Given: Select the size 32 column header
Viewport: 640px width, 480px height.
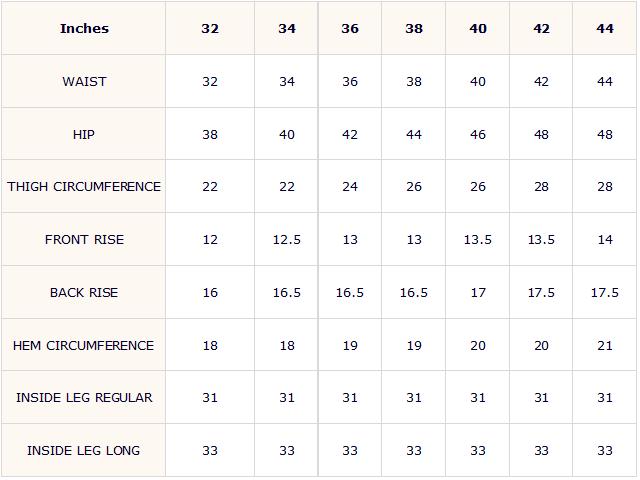Looking at the screenshot, I should click(x=210, y=29).
